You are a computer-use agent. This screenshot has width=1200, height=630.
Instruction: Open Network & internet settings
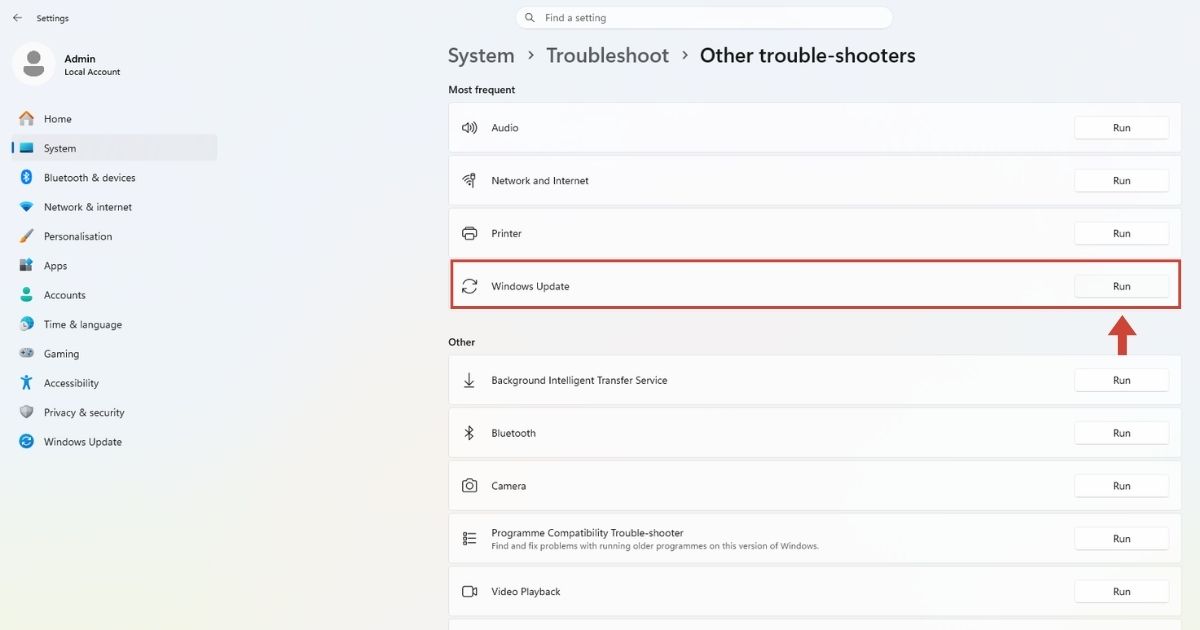click(114, 207)
